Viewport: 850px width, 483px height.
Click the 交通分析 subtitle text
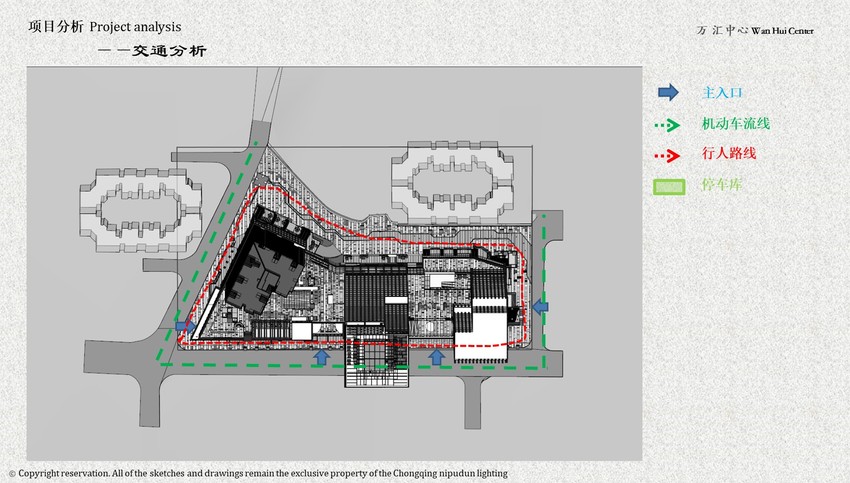(151, 51)
